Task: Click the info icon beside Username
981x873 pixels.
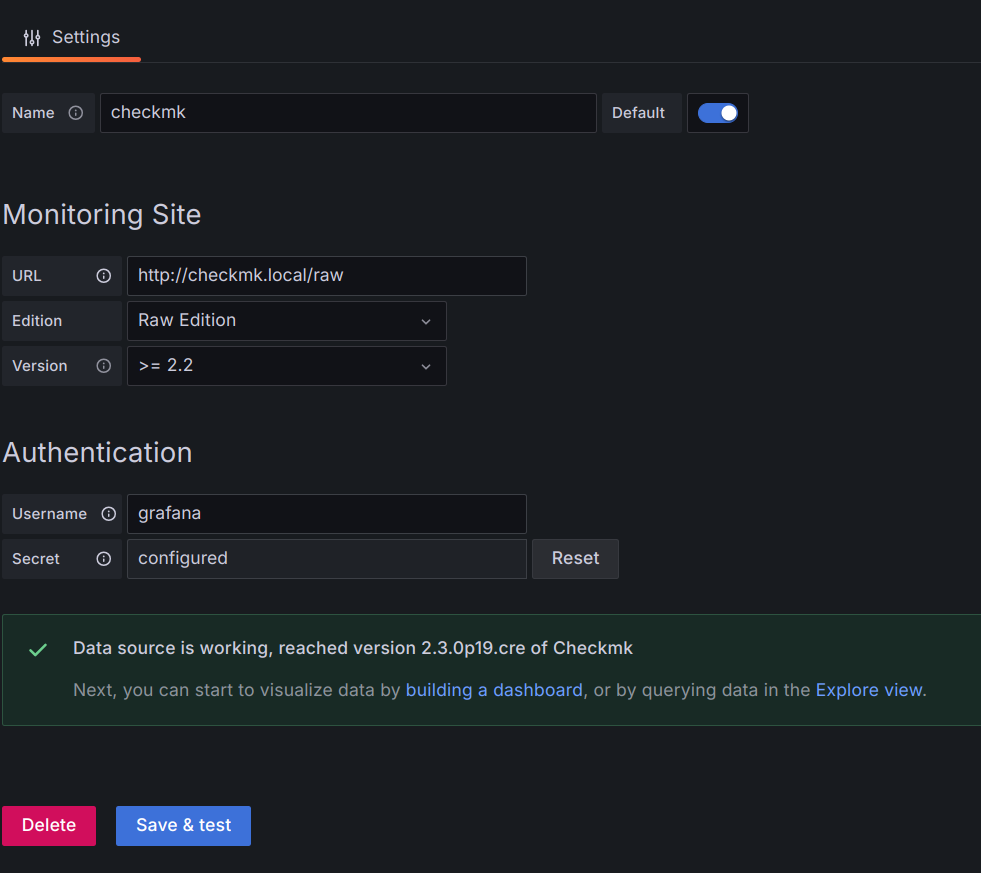Action: point(107,514)
